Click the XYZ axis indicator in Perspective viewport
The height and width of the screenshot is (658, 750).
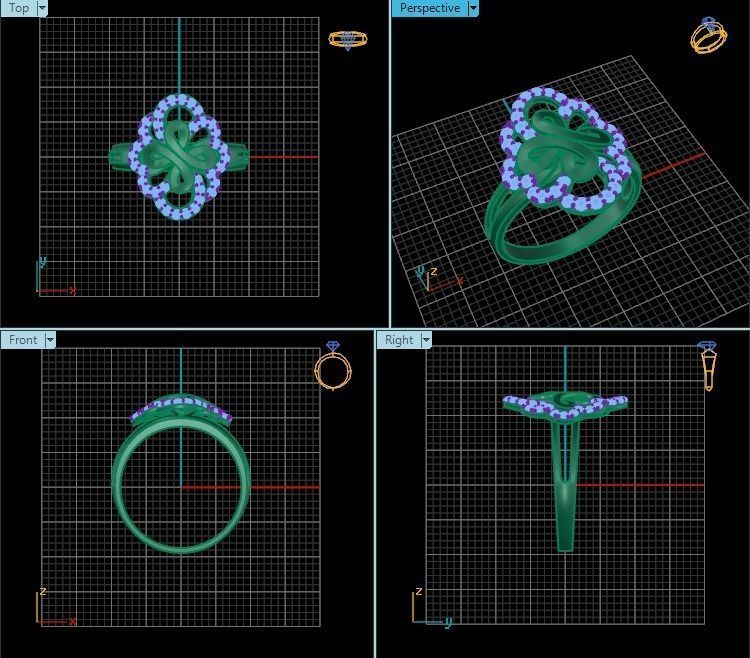click(439, 279)
